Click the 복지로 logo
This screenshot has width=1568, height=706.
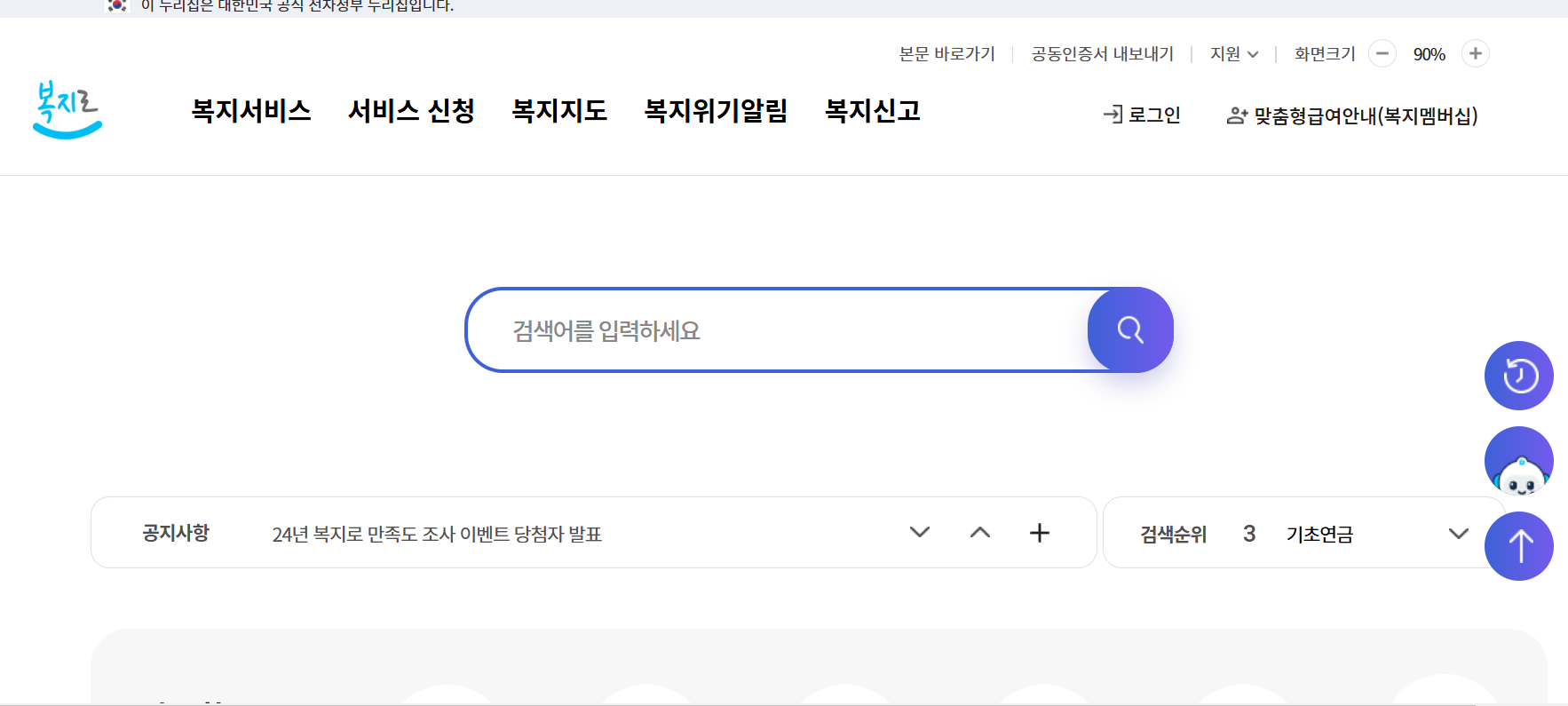click(67, 110)
